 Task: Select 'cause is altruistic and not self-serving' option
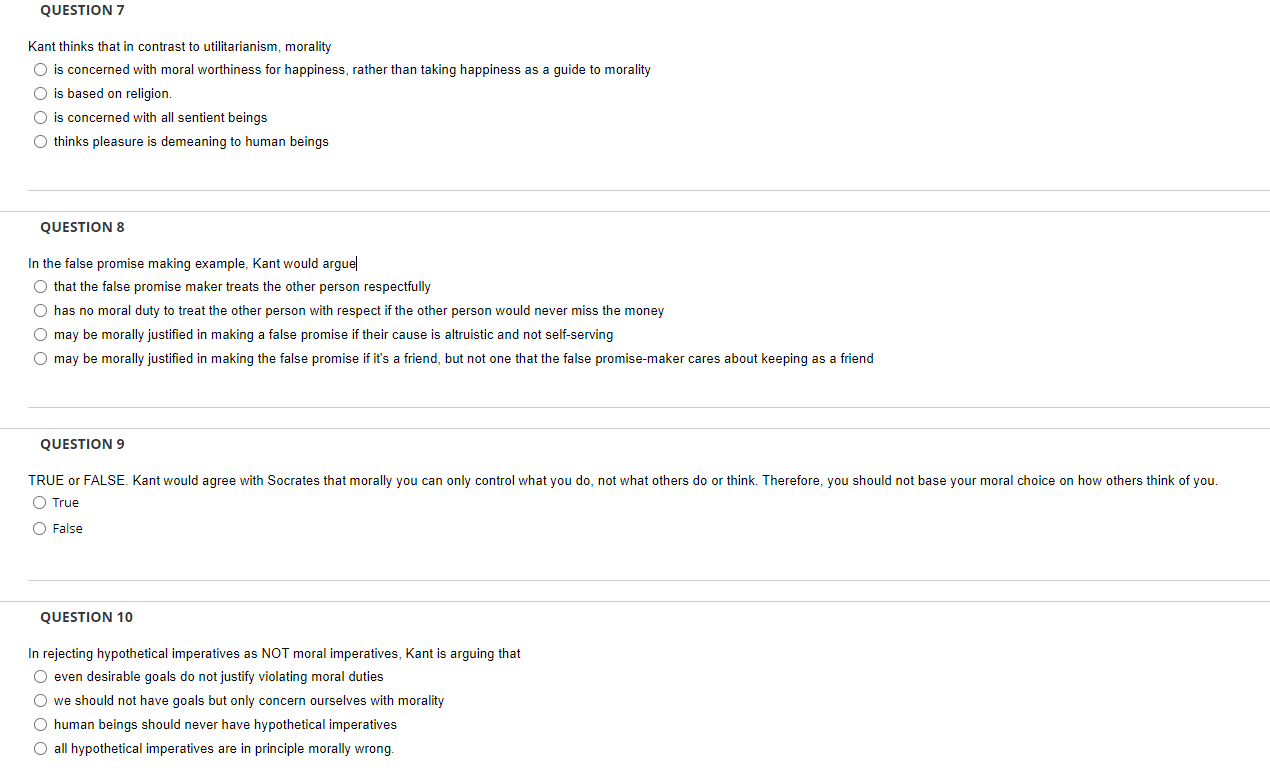point(40,335)
